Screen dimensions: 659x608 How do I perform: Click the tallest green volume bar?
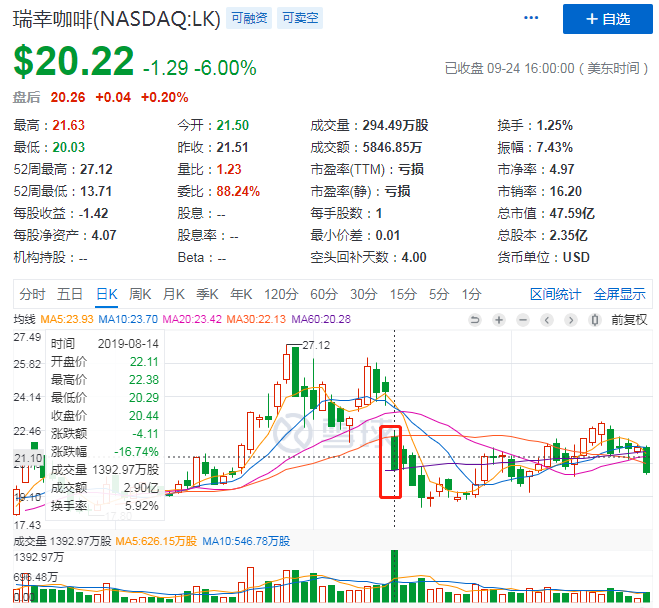(395, 576)
